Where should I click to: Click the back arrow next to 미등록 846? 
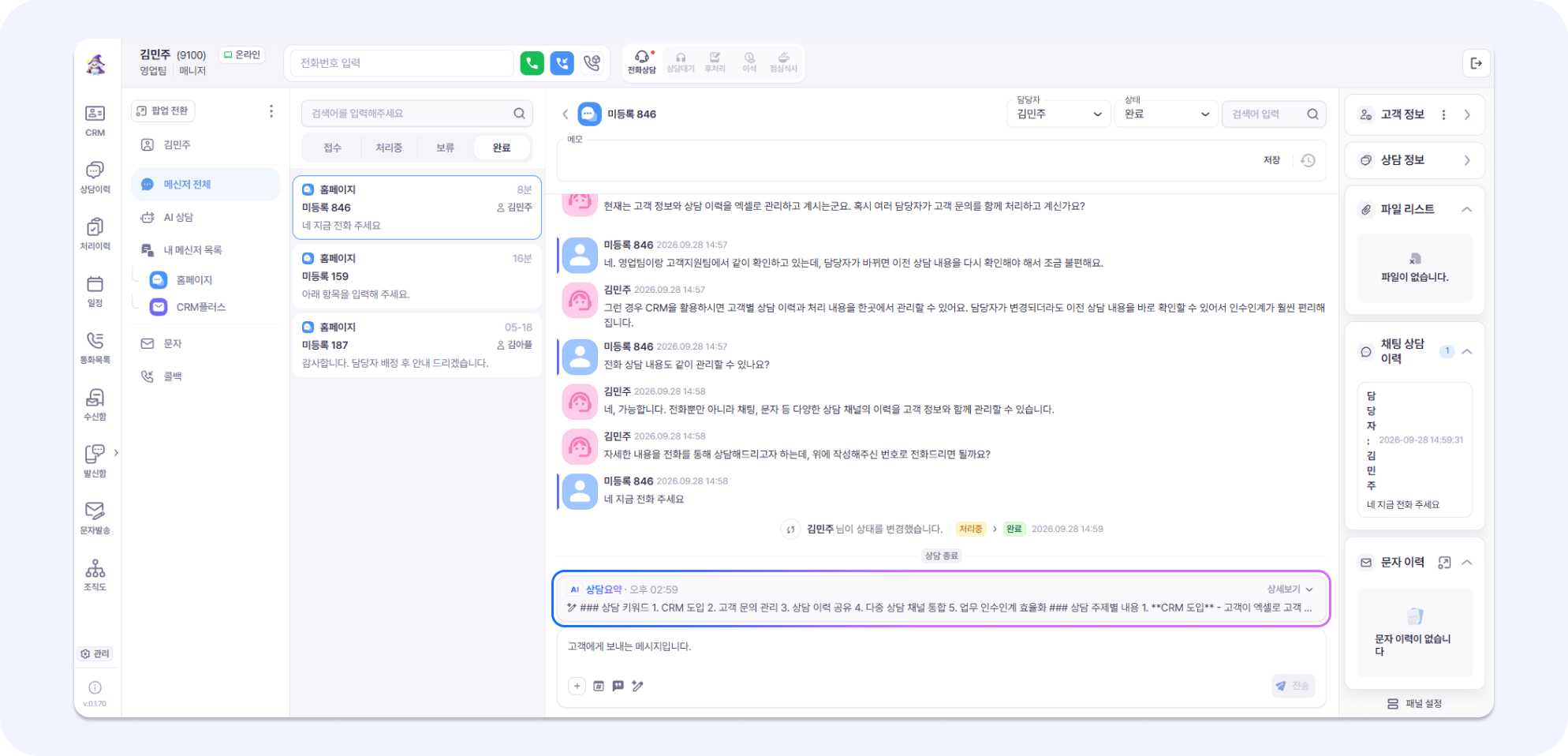(x=566, y=114)
